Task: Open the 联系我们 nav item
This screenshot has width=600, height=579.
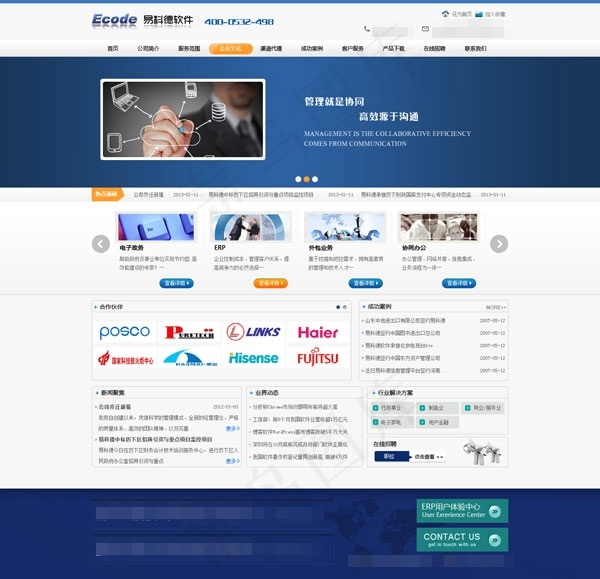Action: click(x=476, y=49)
